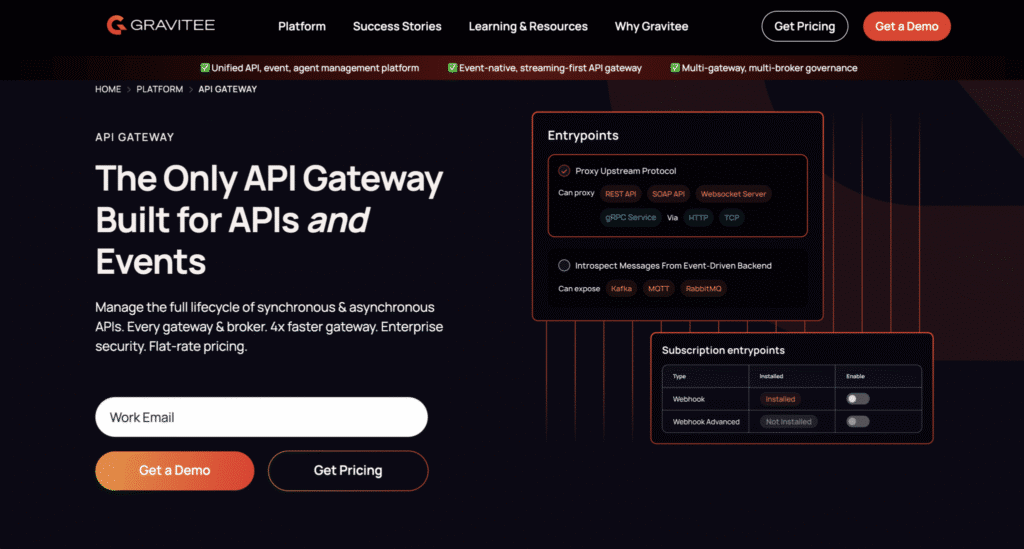This screenshot has height=549, width=1024.
Task: Toggle Webhook enable switch
Action: click(x=857, y=399)
